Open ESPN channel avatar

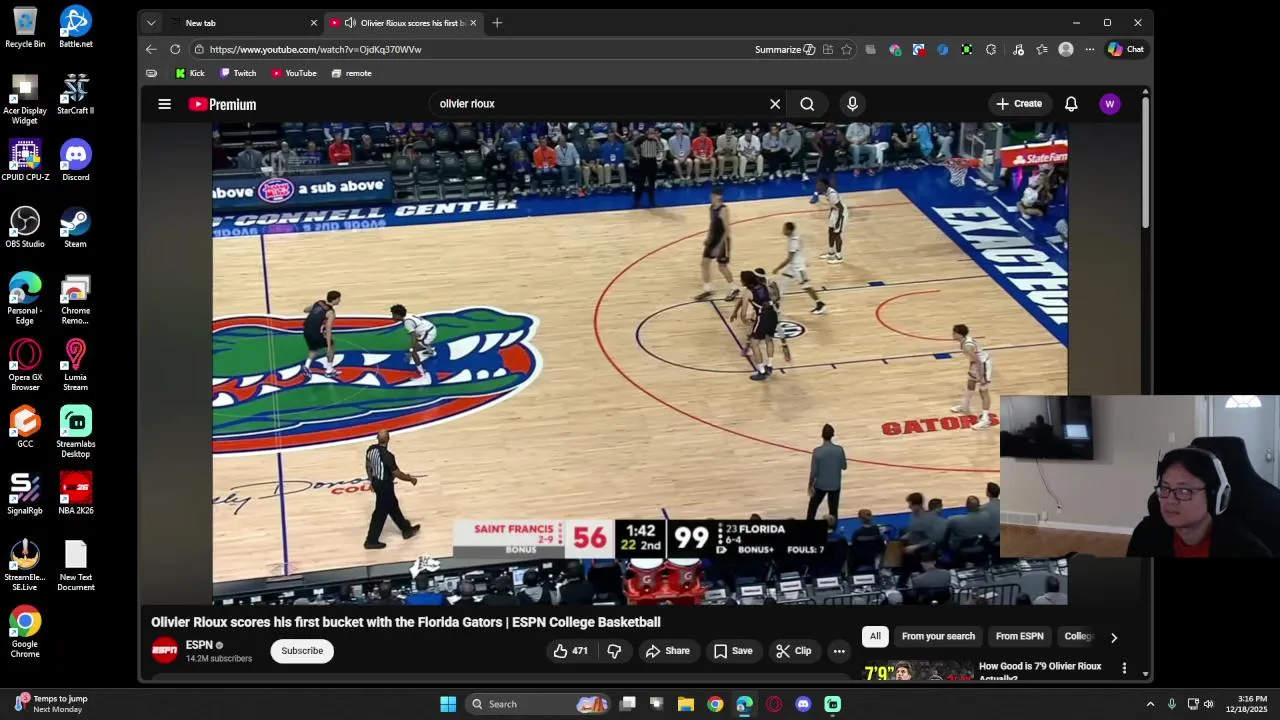click(x=165, y=651)
